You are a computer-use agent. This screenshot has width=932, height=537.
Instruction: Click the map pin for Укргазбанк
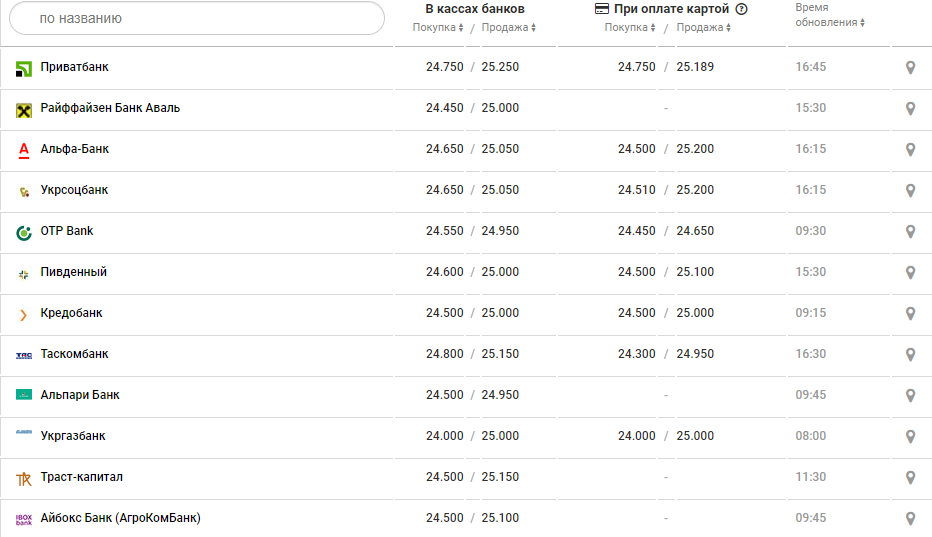click(910, 437)
